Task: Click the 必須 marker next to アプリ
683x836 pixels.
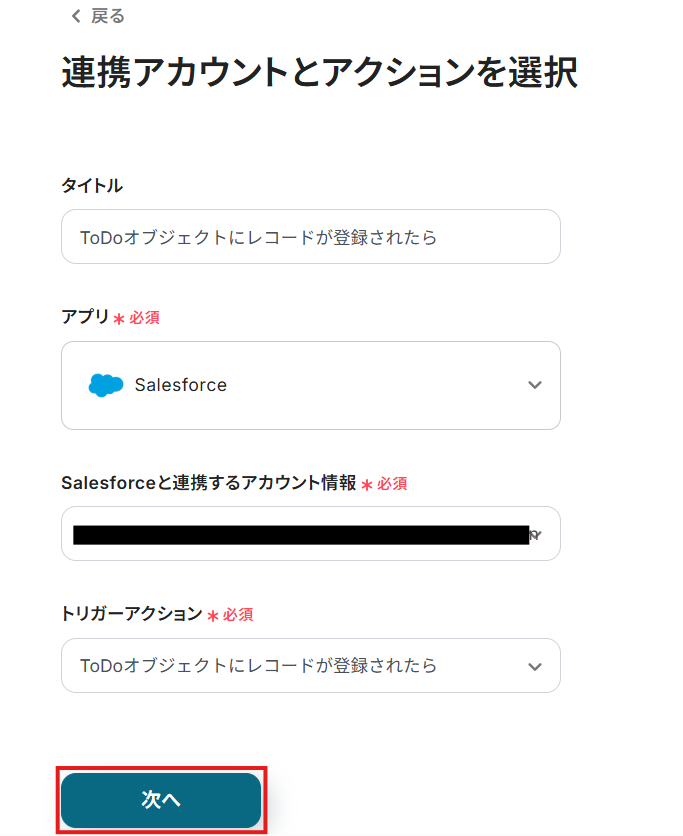Action: [144, 318]
